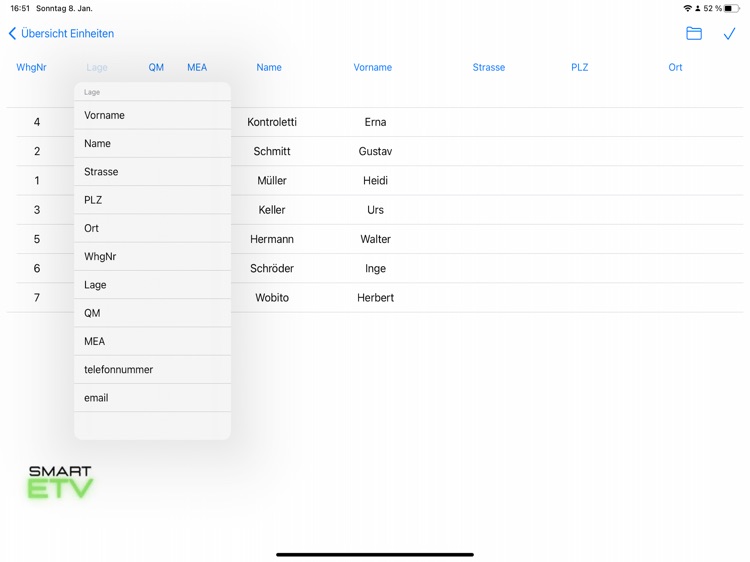The image size is (750, 562).
Task: Open the MEA column header dropdown
Action: point(197,67)
